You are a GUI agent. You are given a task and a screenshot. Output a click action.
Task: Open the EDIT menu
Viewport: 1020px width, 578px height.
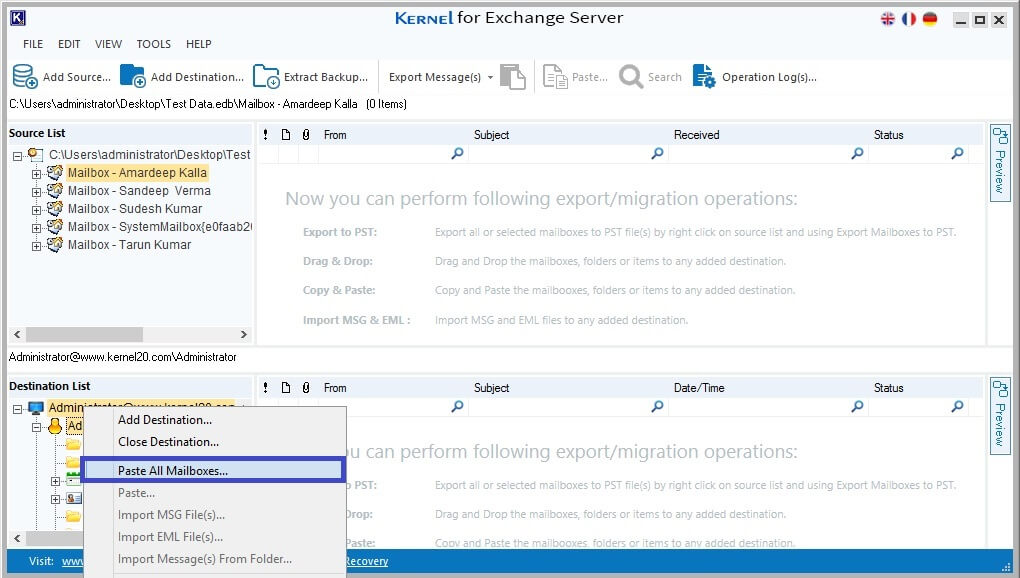click(x=69, y=44)
